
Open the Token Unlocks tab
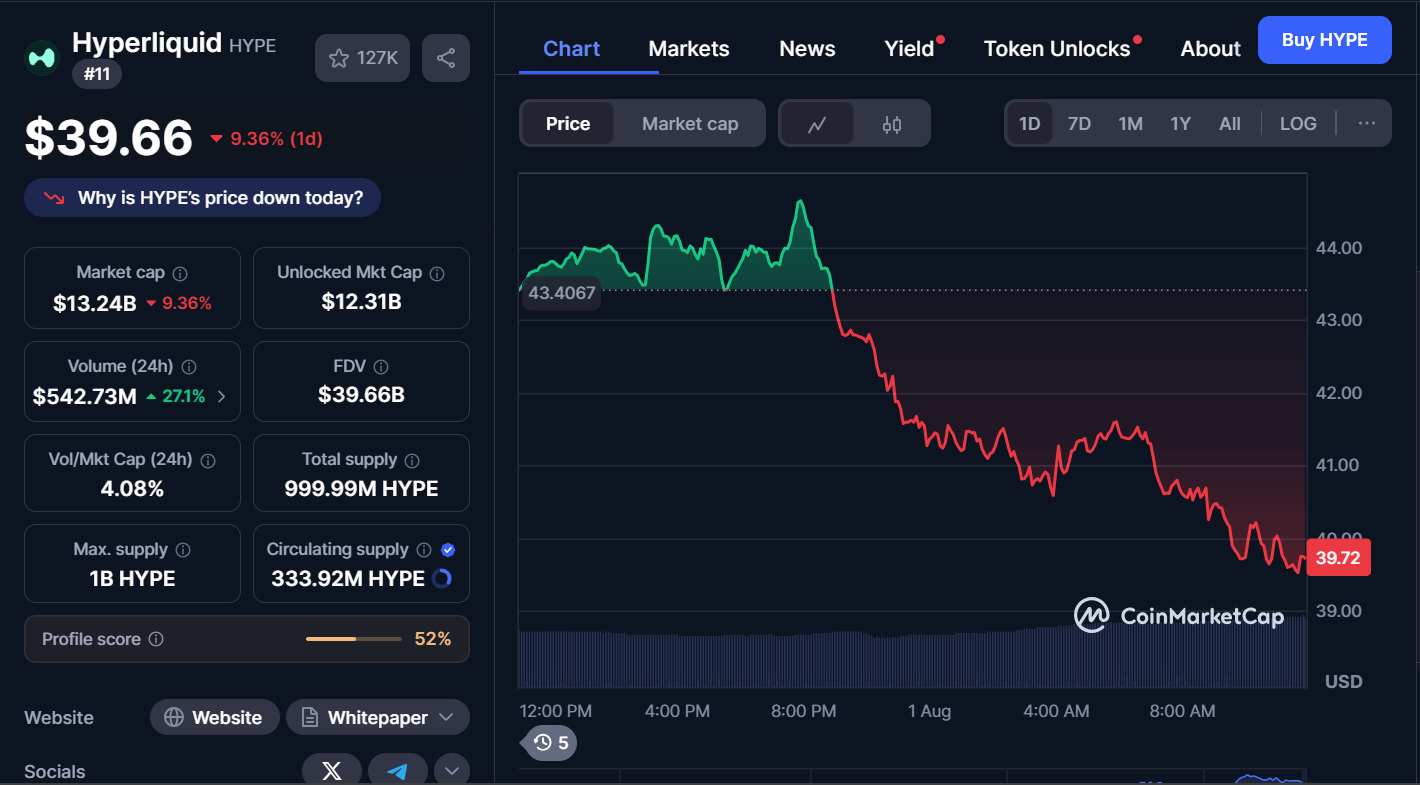click(1057, 49)
